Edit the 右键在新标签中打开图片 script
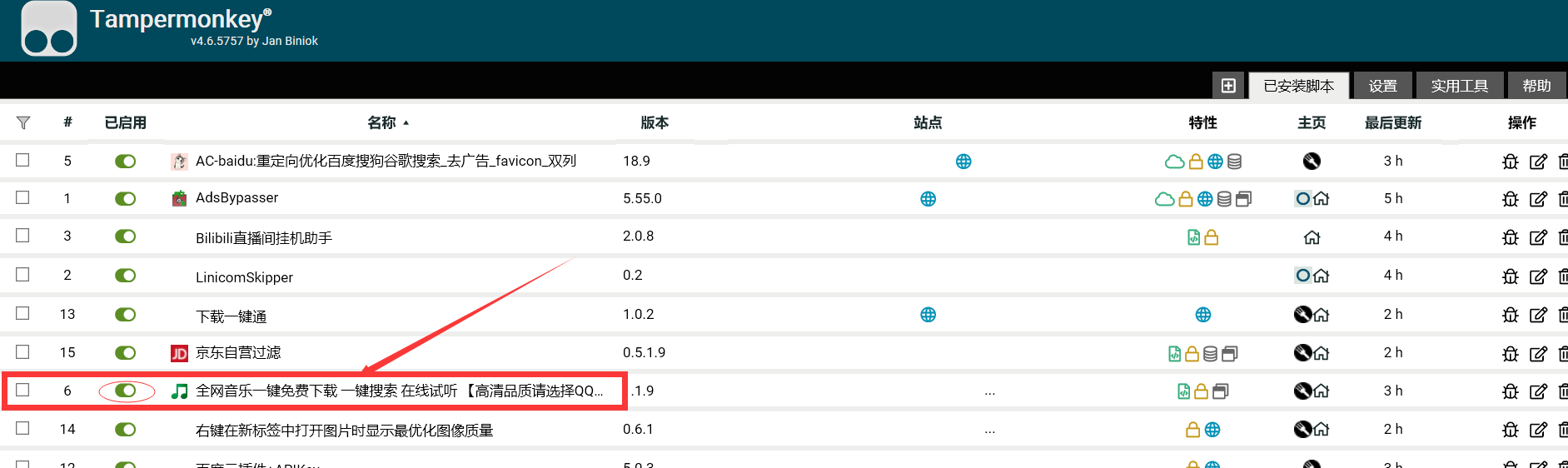 (x=1538, y=430)
